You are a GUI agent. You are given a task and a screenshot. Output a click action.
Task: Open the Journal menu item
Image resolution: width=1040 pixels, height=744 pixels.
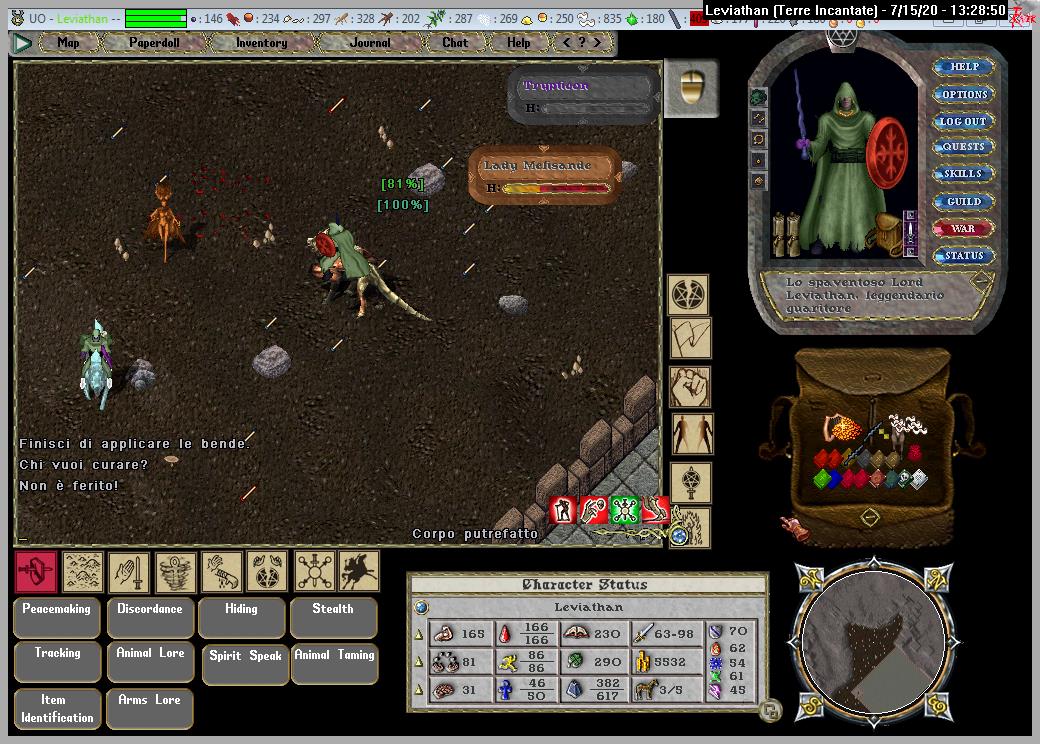click(369, 42)
